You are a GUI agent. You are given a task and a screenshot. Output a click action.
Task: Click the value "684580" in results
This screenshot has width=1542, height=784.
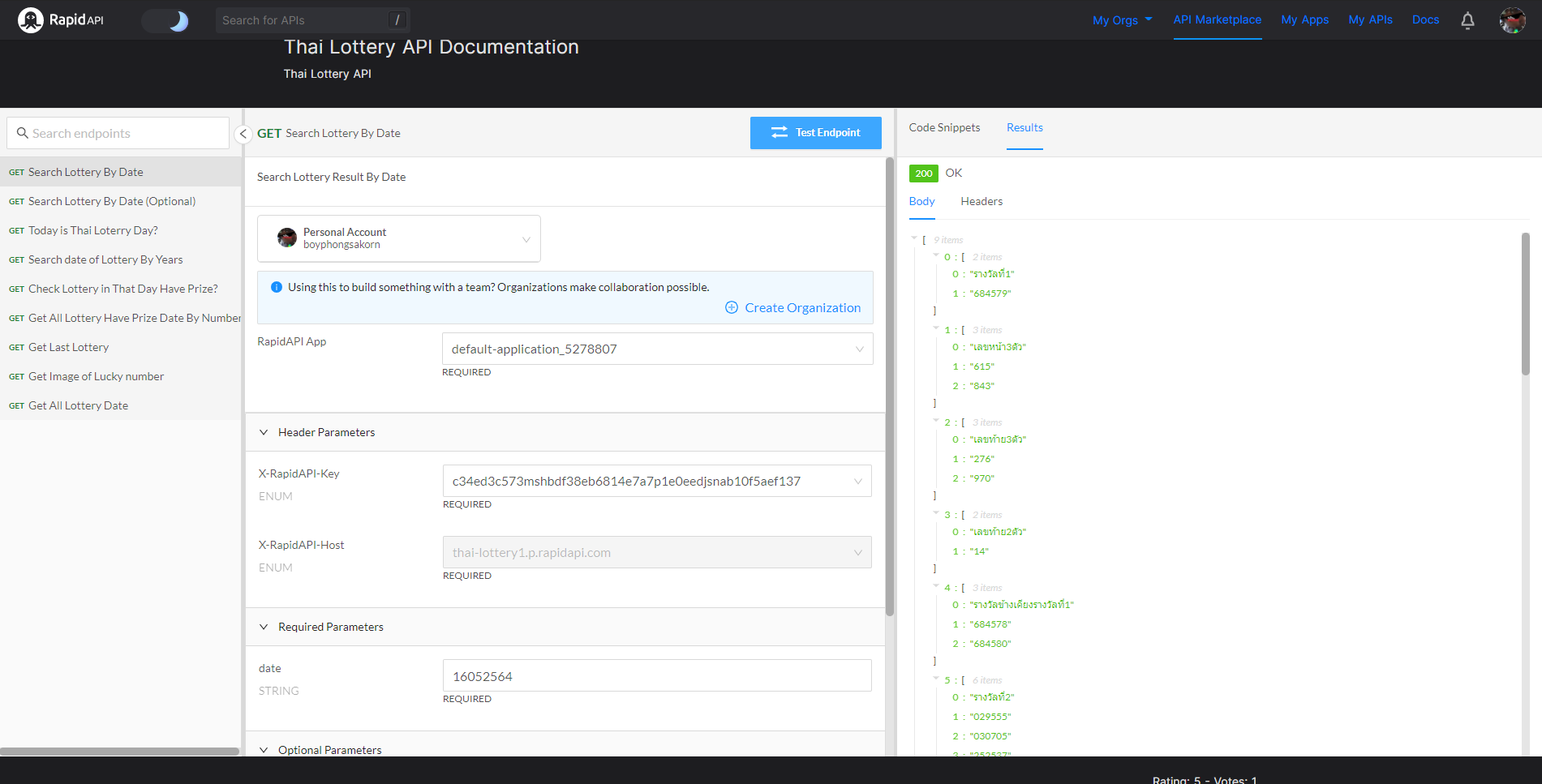pyautogui.click(x=990, y=644)
